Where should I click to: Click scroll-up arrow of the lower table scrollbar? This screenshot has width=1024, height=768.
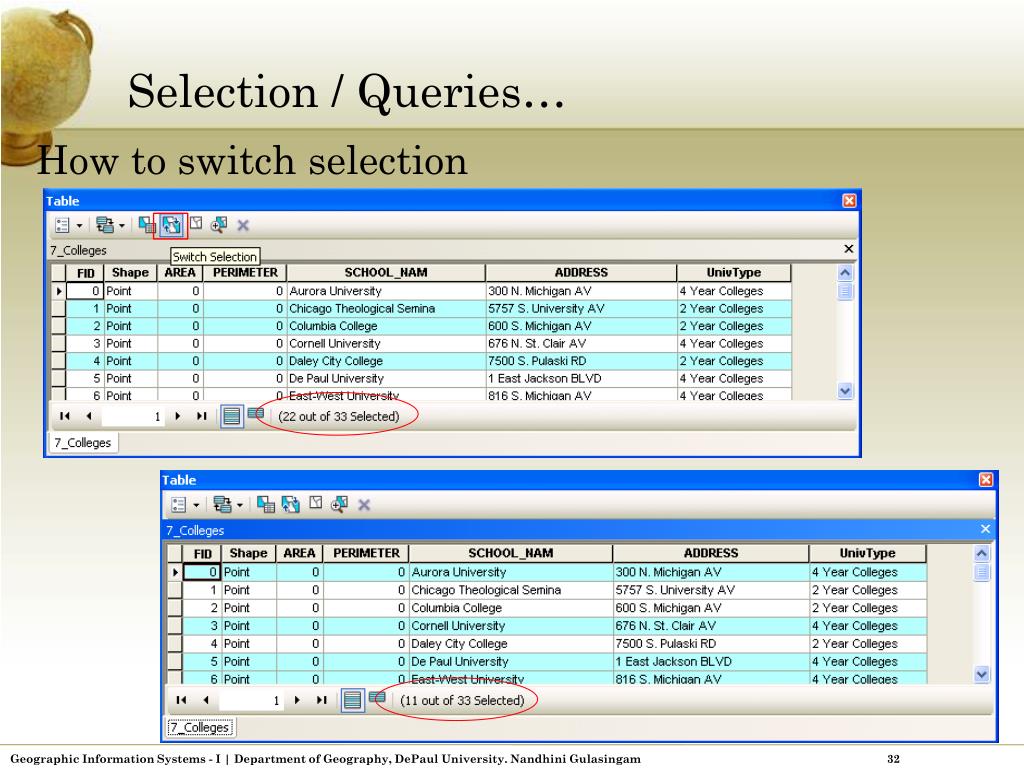(x=982, y=554)
